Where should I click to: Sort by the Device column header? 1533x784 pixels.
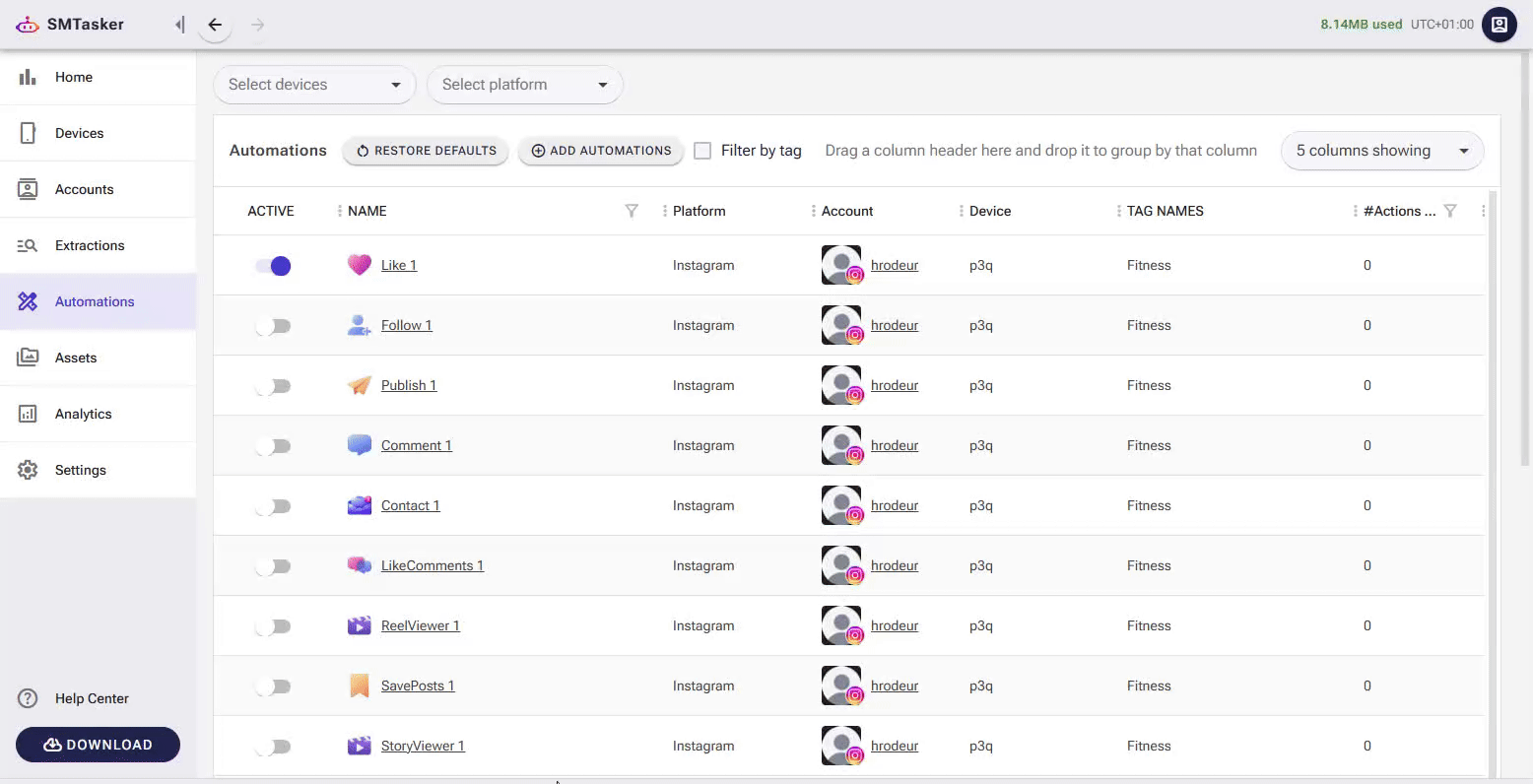tap(990, 211)
